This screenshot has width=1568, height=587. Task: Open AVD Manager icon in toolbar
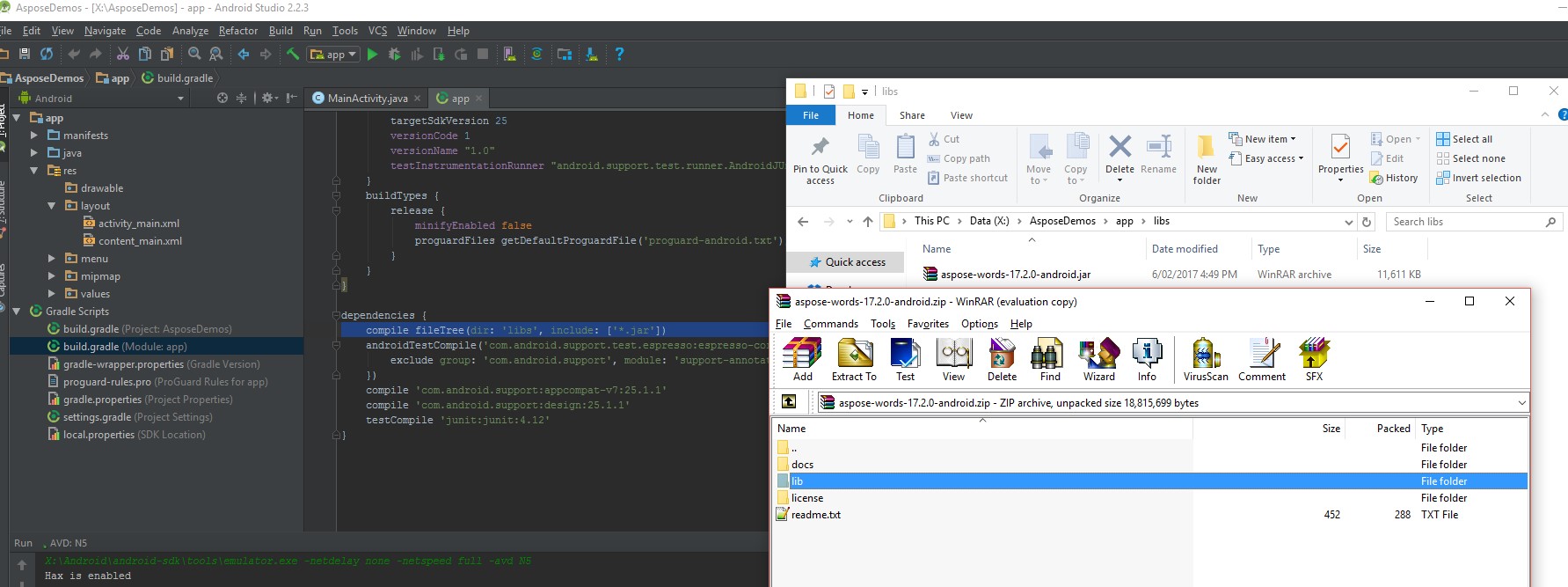pos(509,55)
